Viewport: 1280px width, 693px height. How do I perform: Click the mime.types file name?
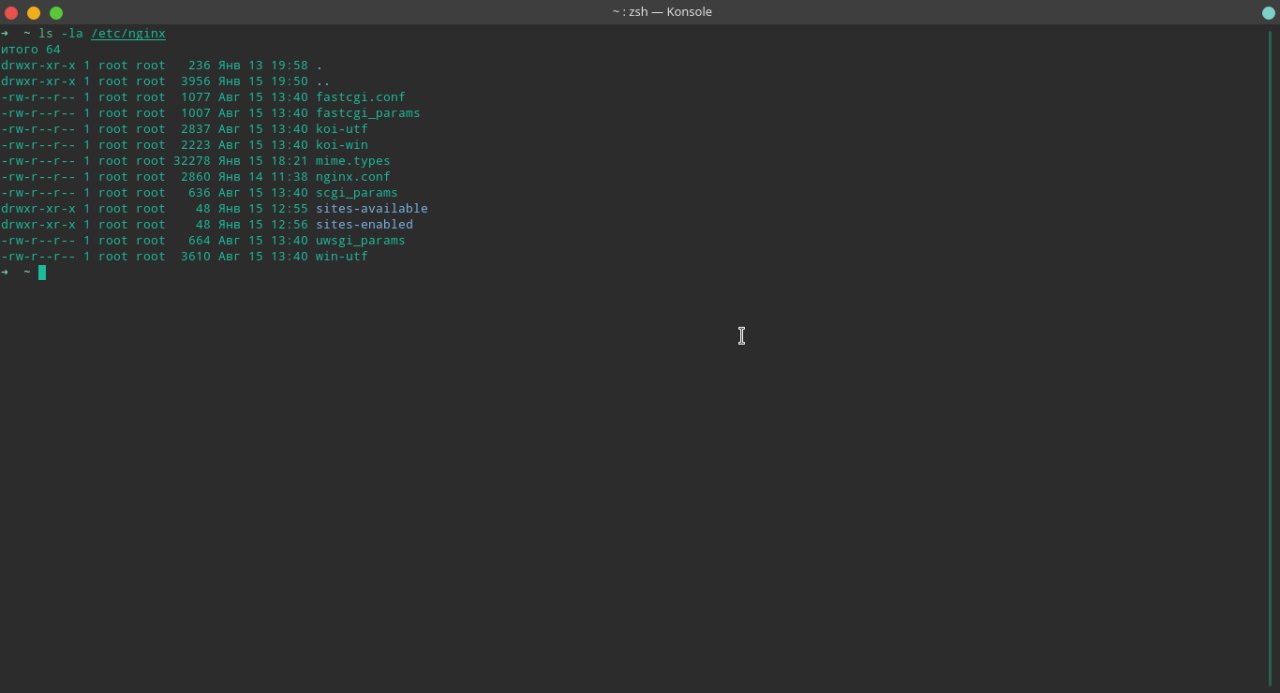pos(353,161)
